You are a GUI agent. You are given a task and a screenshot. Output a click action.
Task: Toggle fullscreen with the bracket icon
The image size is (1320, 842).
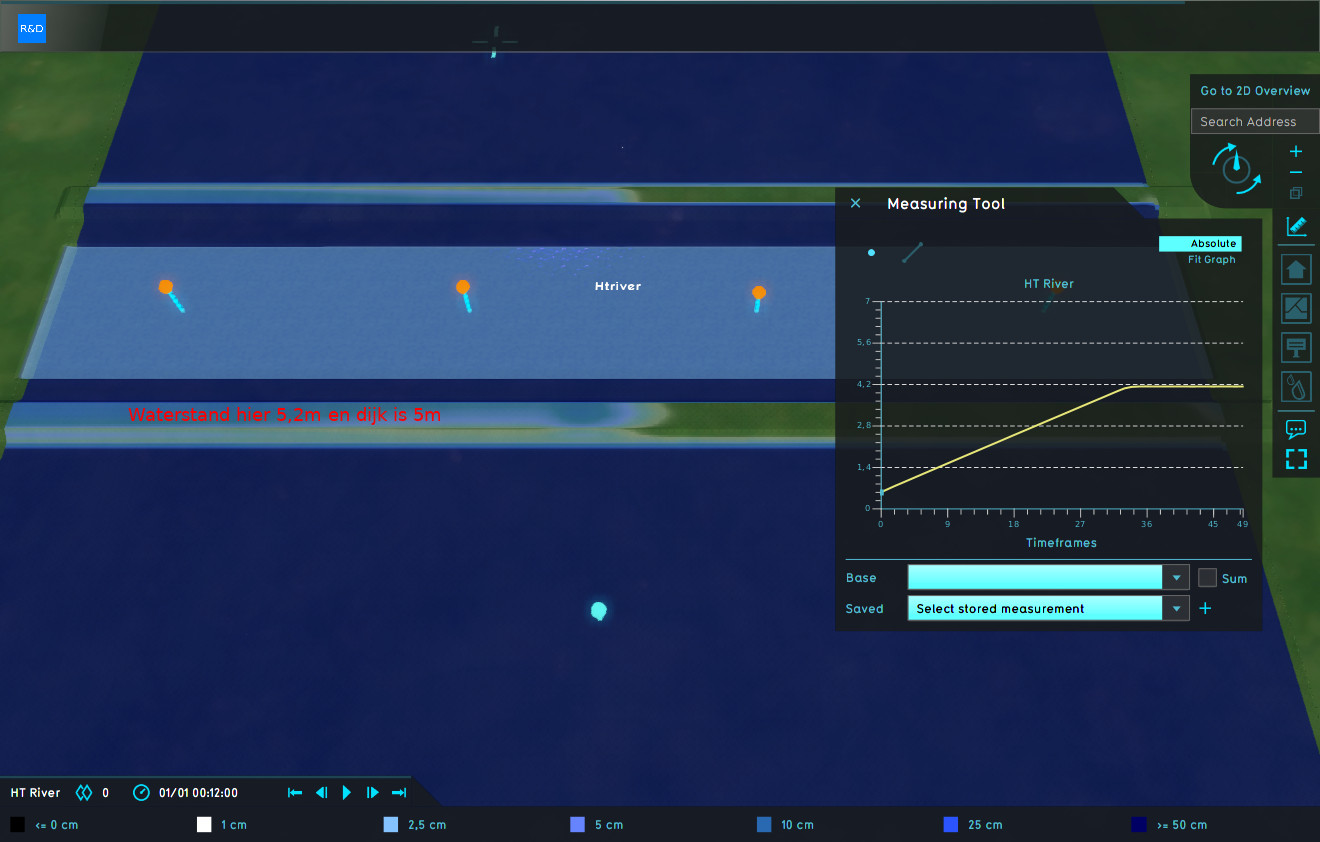[x=1296, y=460]
